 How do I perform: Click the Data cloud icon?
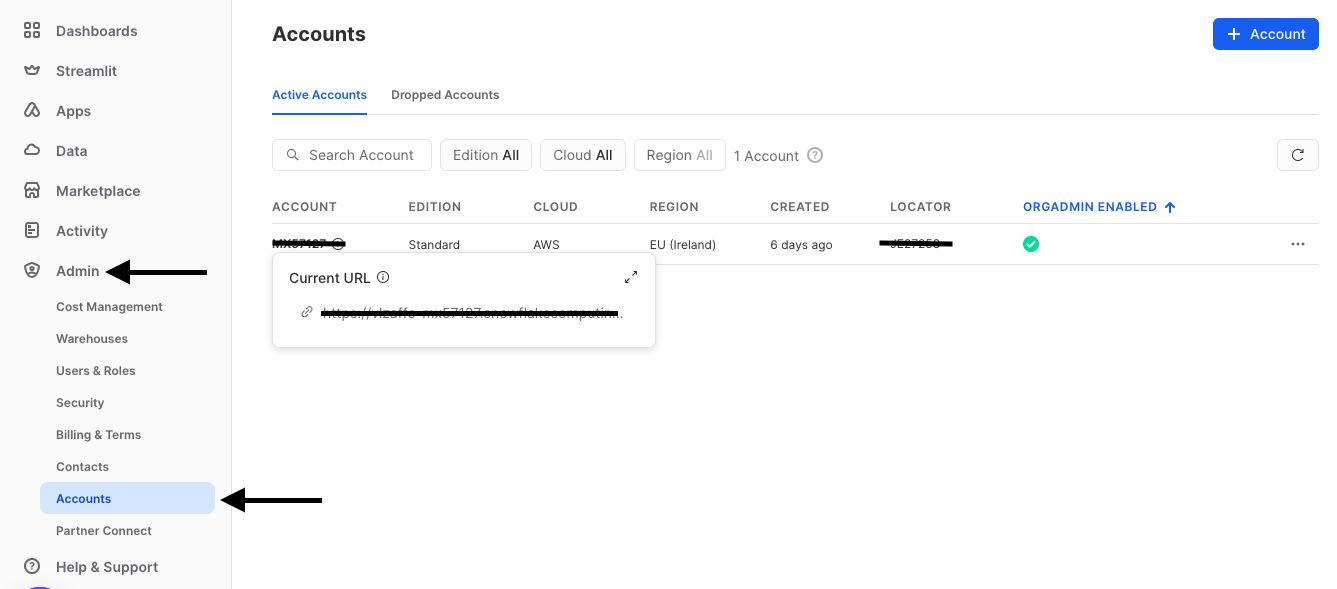click(32, 151)
